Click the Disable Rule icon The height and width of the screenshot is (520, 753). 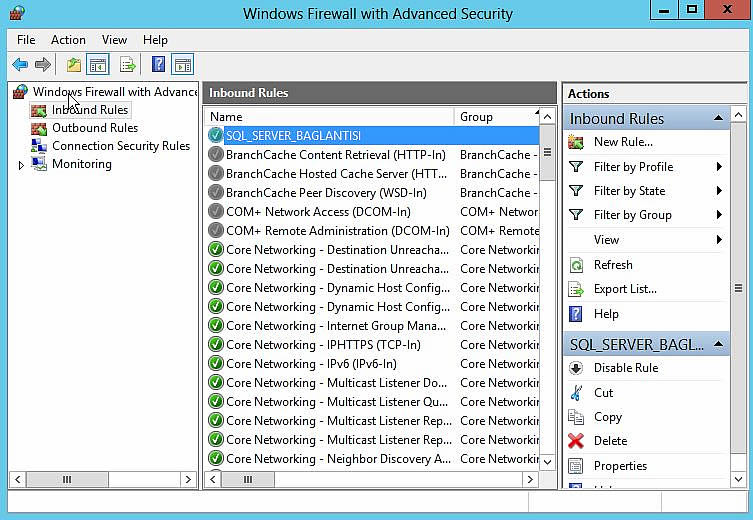tap(576, 368)
